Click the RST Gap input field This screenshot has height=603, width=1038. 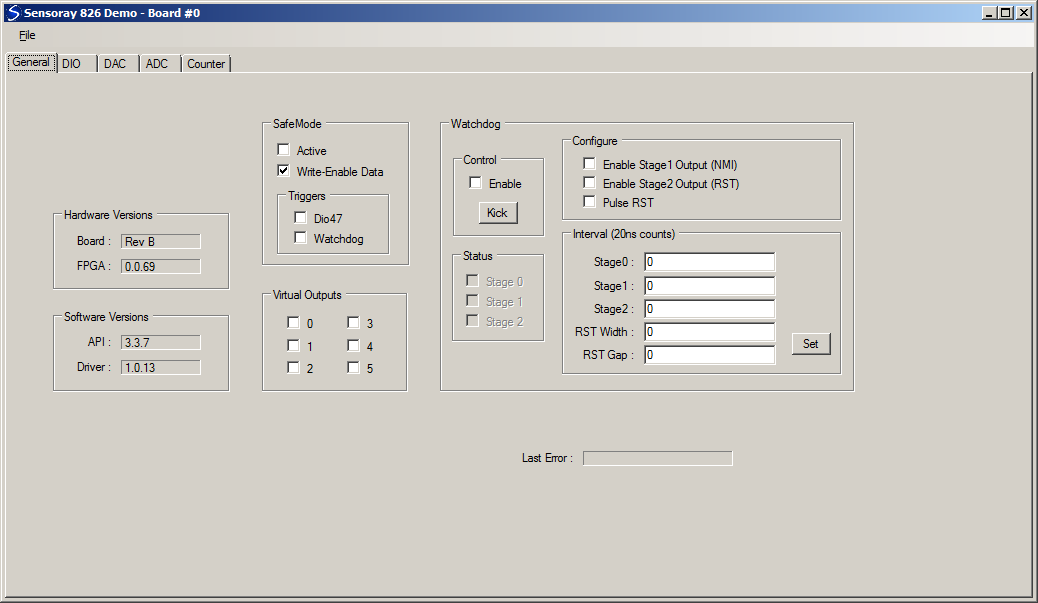[x=710, y=355]
